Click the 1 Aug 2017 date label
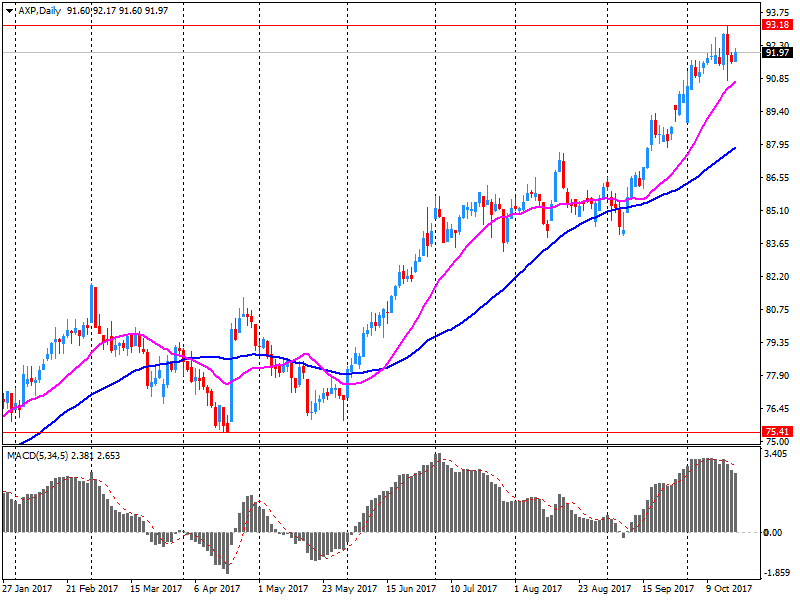The height and width of the screenshot is (600, 800). tap(538, 589)
